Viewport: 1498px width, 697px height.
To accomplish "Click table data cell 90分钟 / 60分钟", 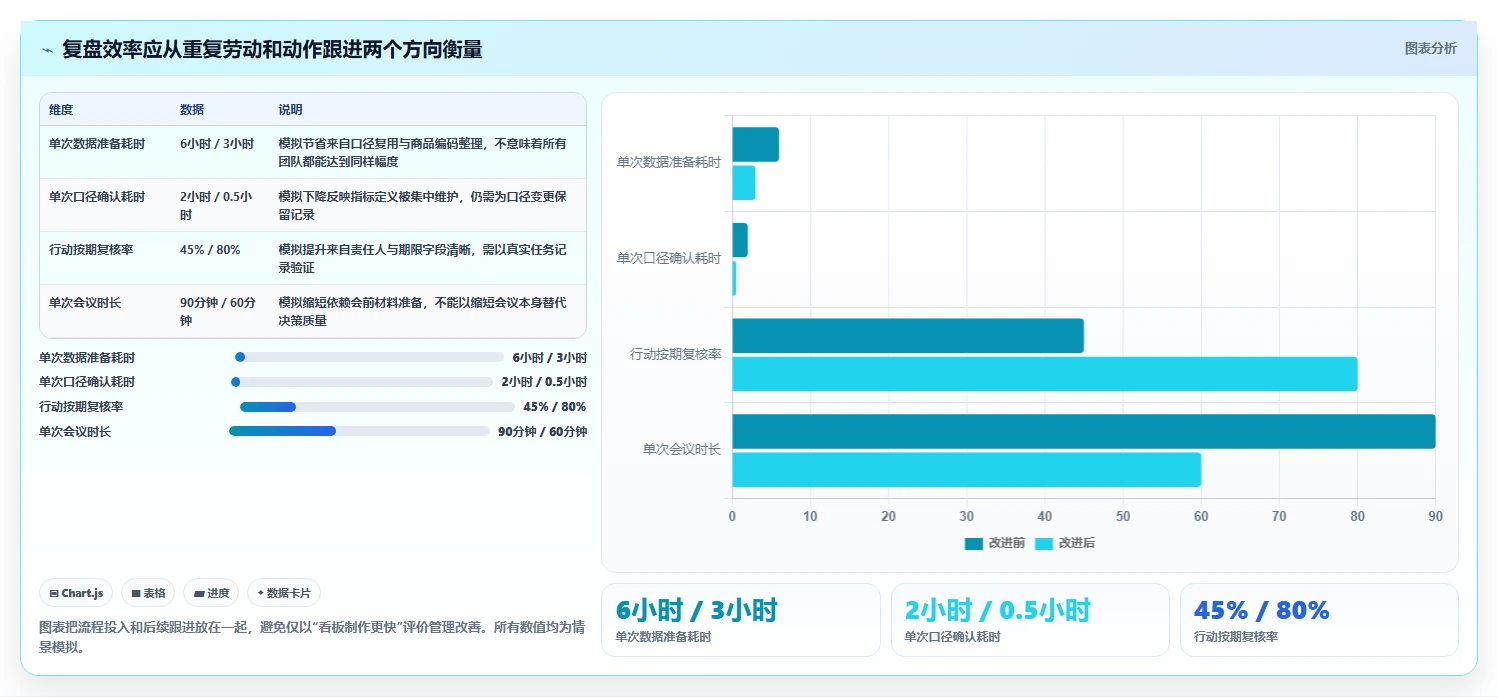I will [x=218, y=312].
